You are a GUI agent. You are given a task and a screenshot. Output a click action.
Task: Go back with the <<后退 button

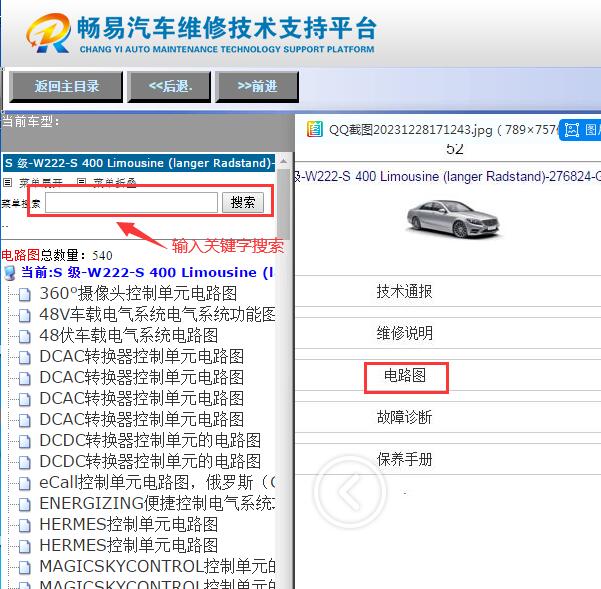coord(169,87)
